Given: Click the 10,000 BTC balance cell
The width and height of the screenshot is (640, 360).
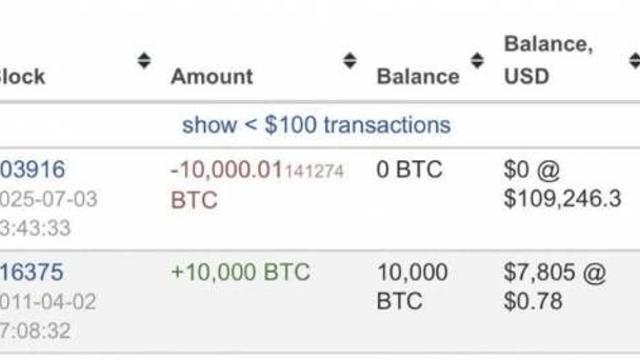Looking at the screenshot, I should coord(412,287).
